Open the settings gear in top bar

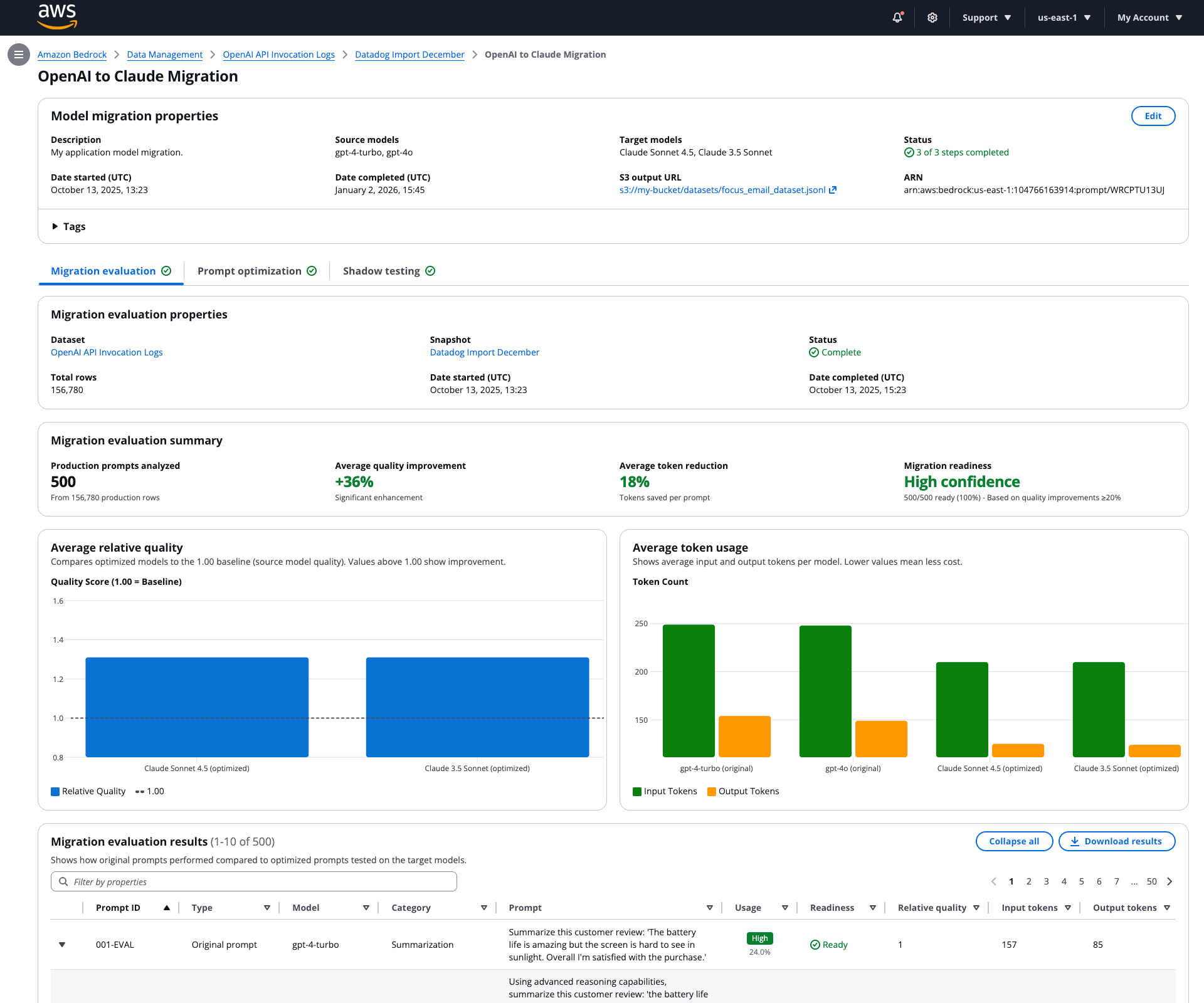coord(932,18)
